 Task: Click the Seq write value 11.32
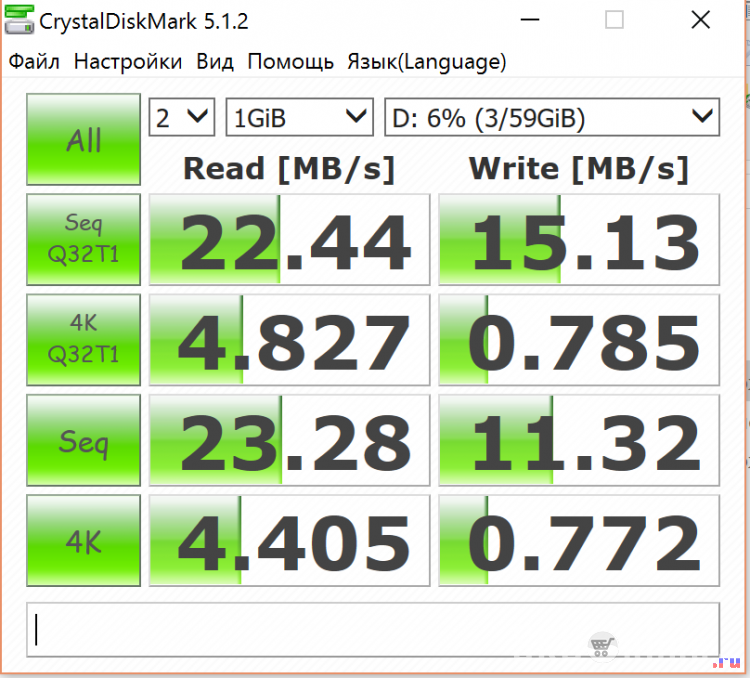tap(579, 440)
